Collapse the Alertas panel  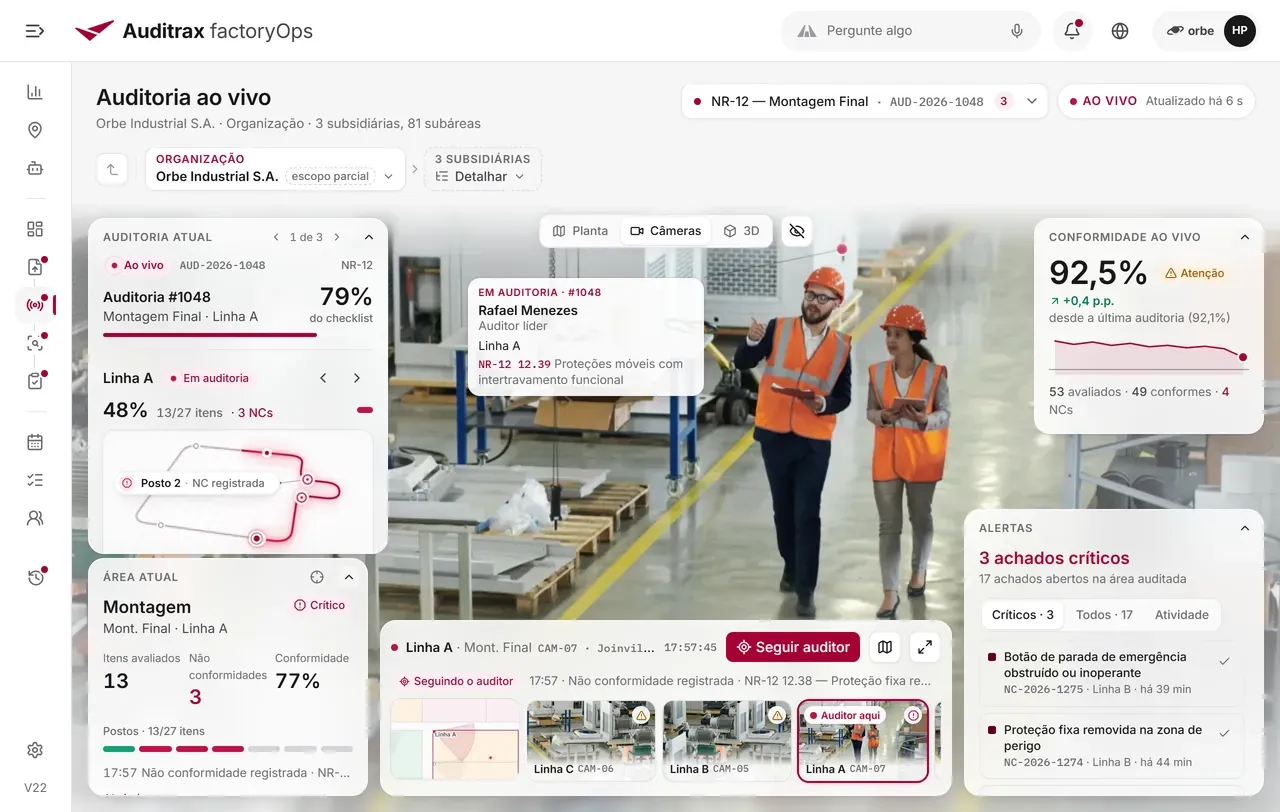1245,528
